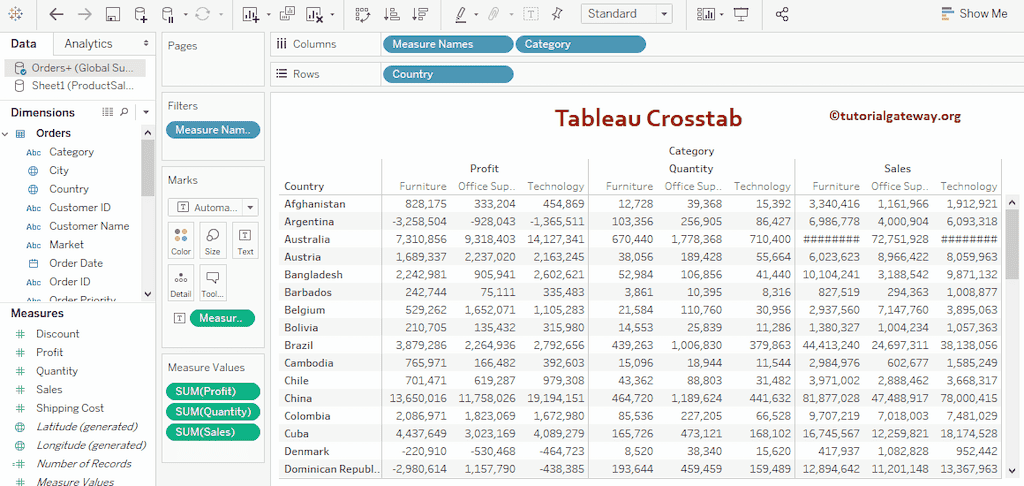Click the Highlight pen icon
This screenshot has height=486, width=1024.
[x=461, y=14]
